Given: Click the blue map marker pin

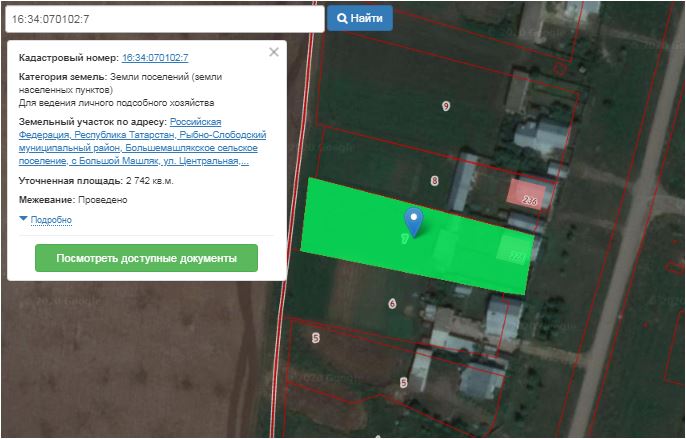Looking at the screenshot, I should (x=412, y=219).
